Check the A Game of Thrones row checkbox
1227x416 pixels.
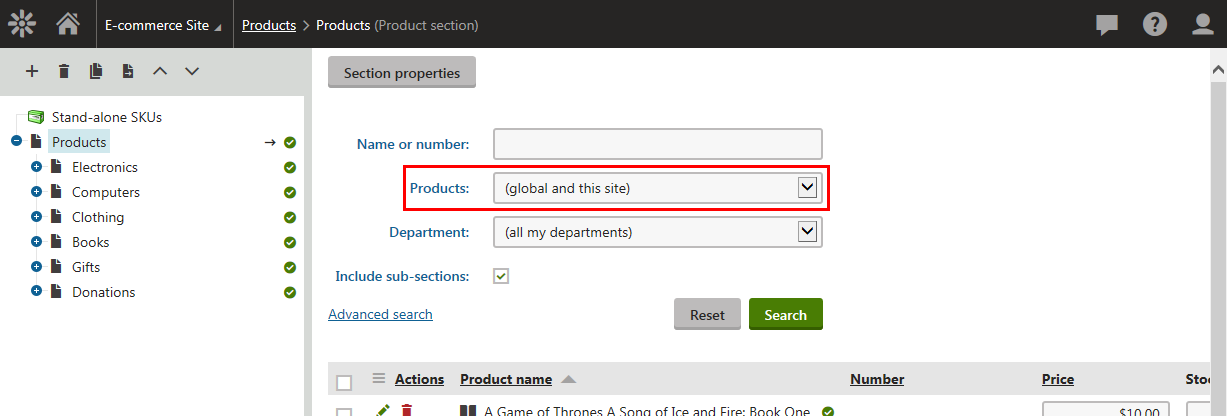[344, 412]
